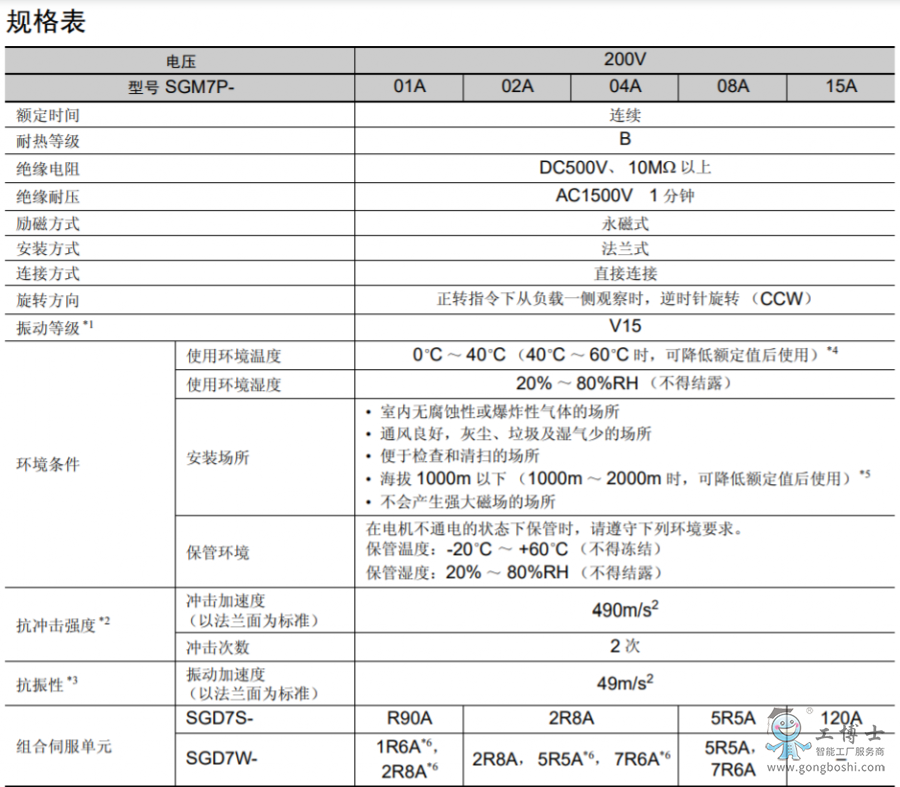Click the SGD7S- 2R8A cell
900x787 pixels.
tap(571, 719)
